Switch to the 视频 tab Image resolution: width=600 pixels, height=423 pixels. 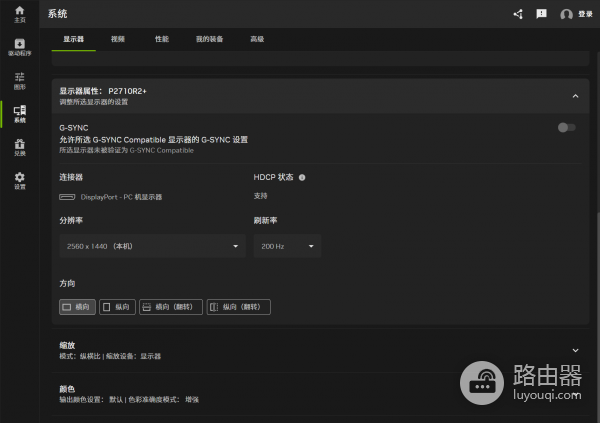pyautogui.click(x=118, y=39)
